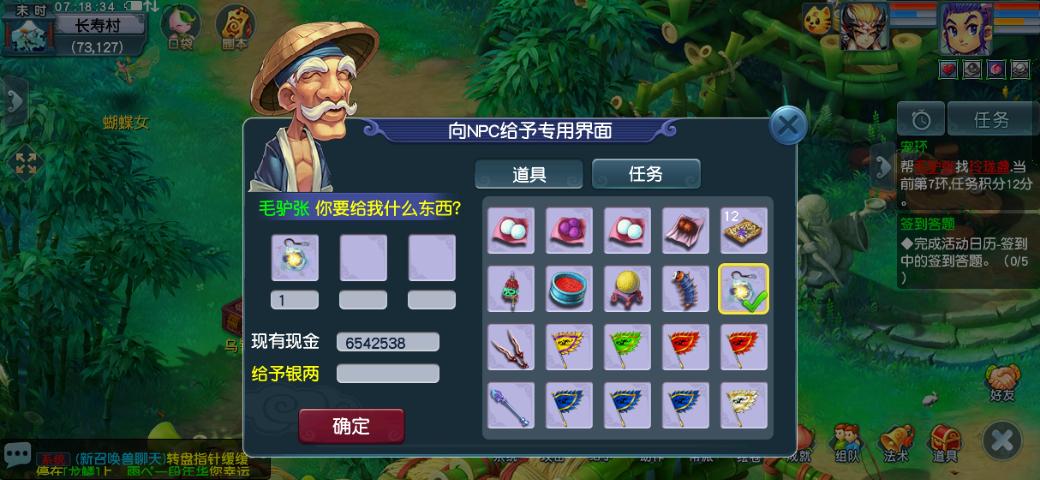Close the give-to-NPC dialog
The image size is (1040, 480).
click(788, 125)
